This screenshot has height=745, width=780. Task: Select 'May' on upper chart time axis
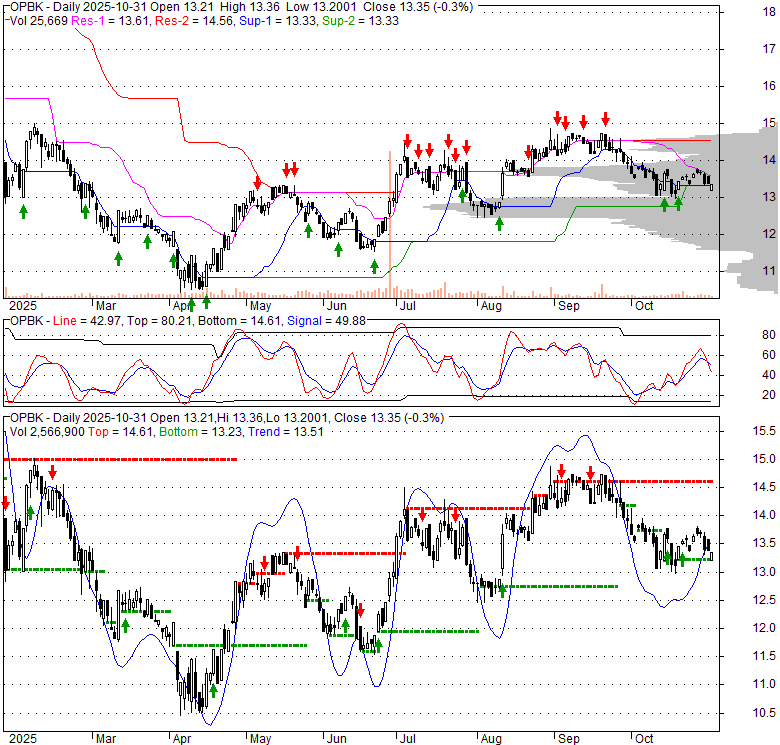pyautogui.click(x=260, y=306)
